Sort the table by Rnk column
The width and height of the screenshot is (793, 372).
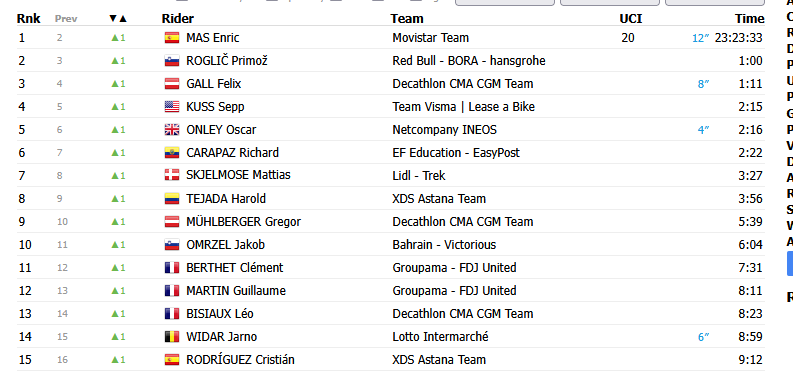click(29, 19)
